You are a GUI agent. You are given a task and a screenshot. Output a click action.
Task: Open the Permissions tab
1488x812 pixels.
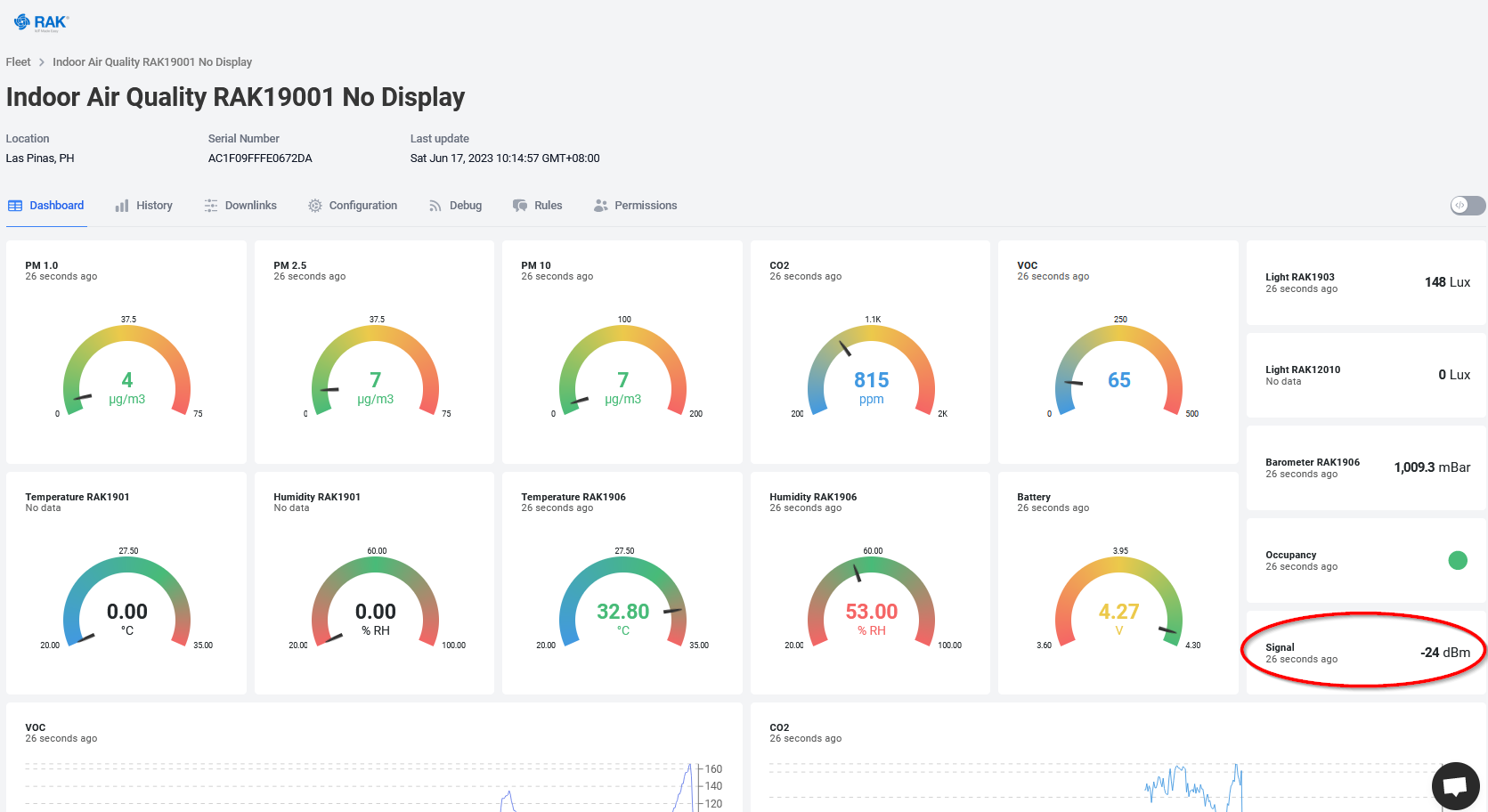coord(645,206)
